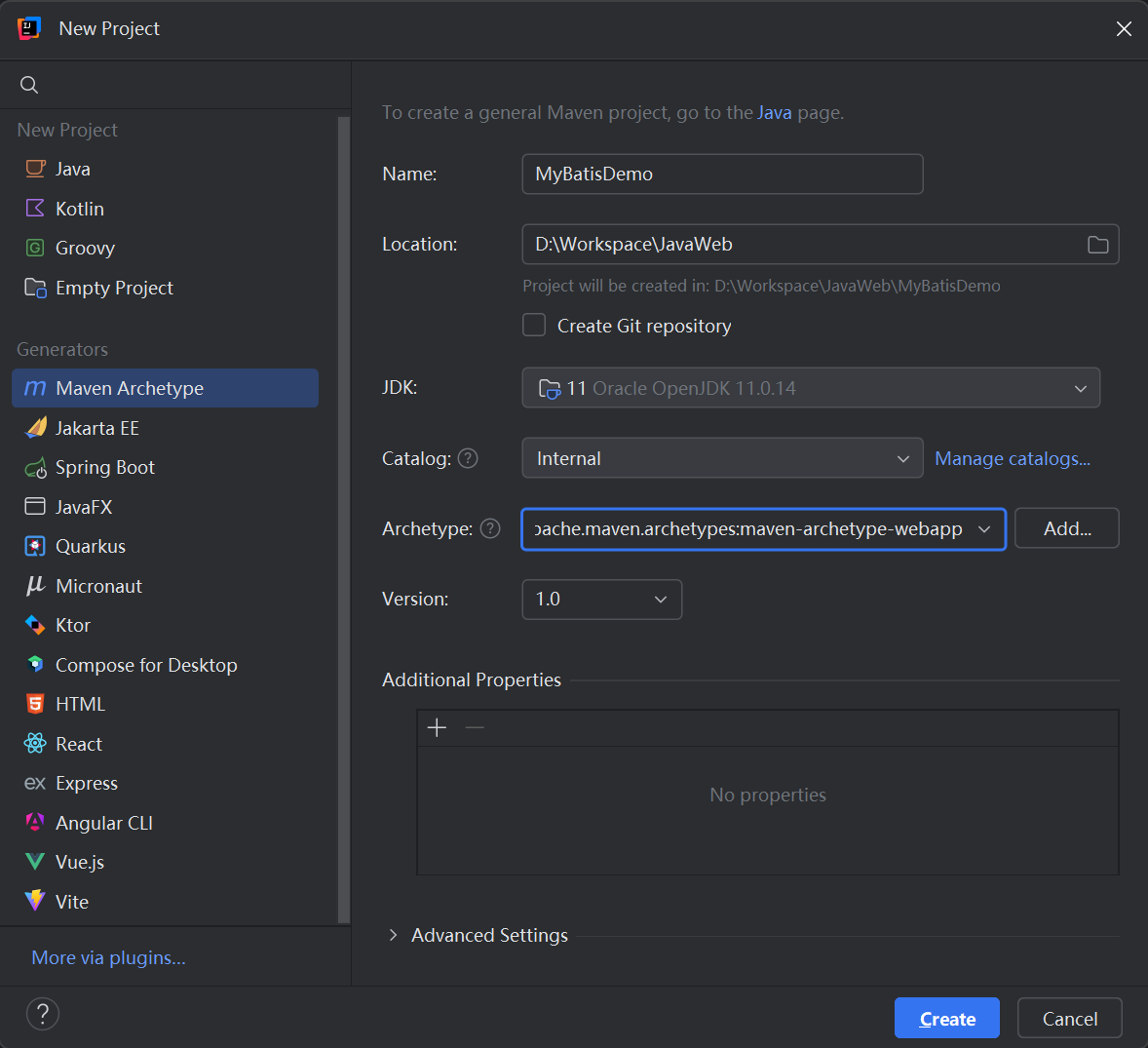Image resolution: width=1148 pixels, height=1048 pixels.
Task: Click the sidebar vertical scrollbar
Action: click(343, 520)
